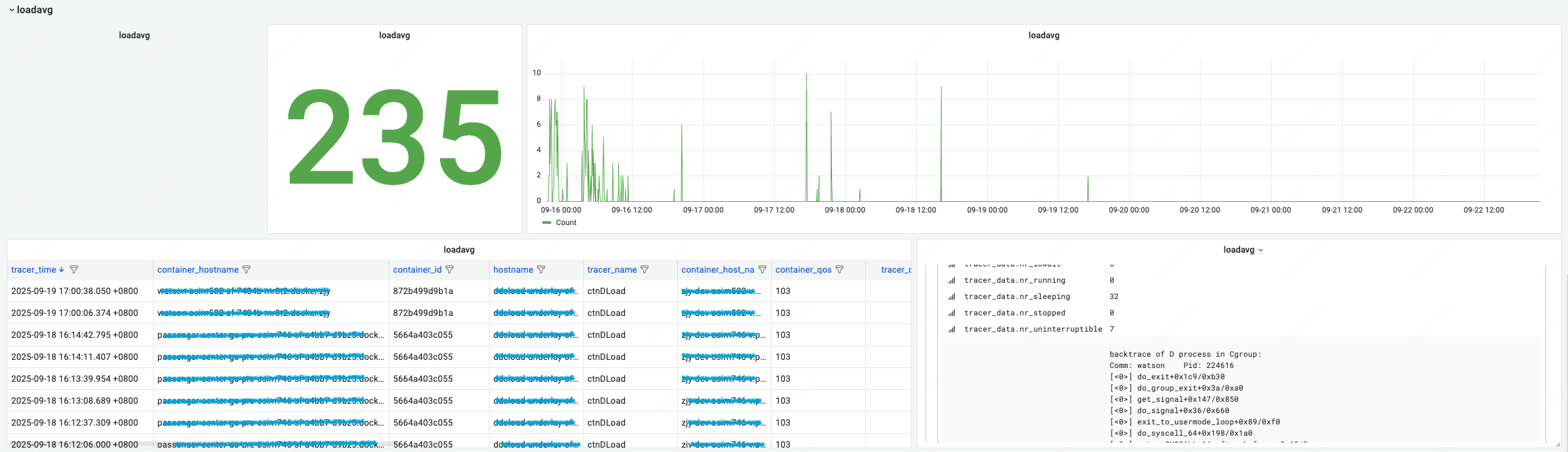Click the 'Comm: watson Pid: 224616' line
This screenshot has width=1568, height=452.
pos(1171,365)
